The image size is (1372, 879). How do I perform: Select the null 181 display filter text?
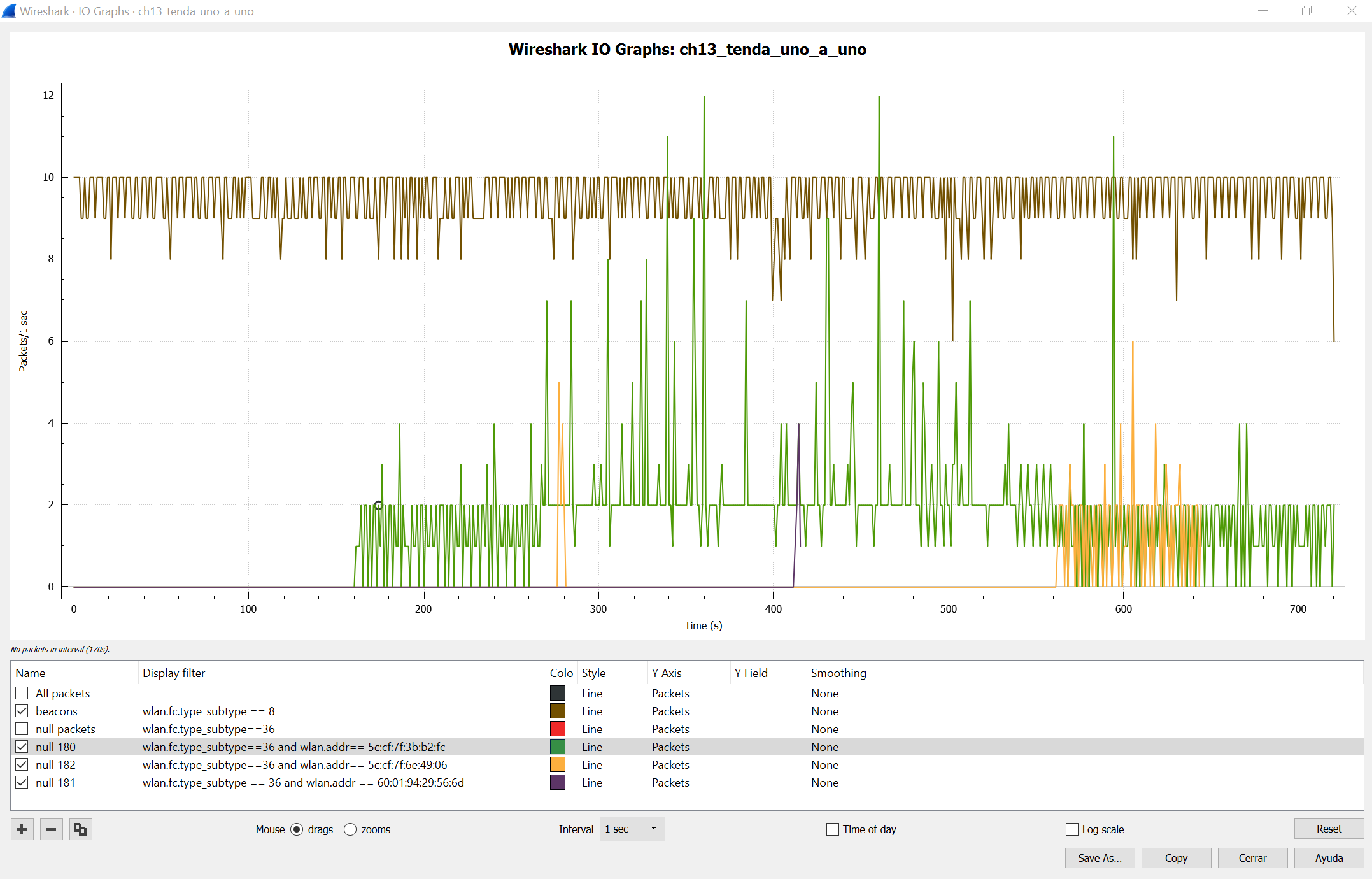[303, 782]
